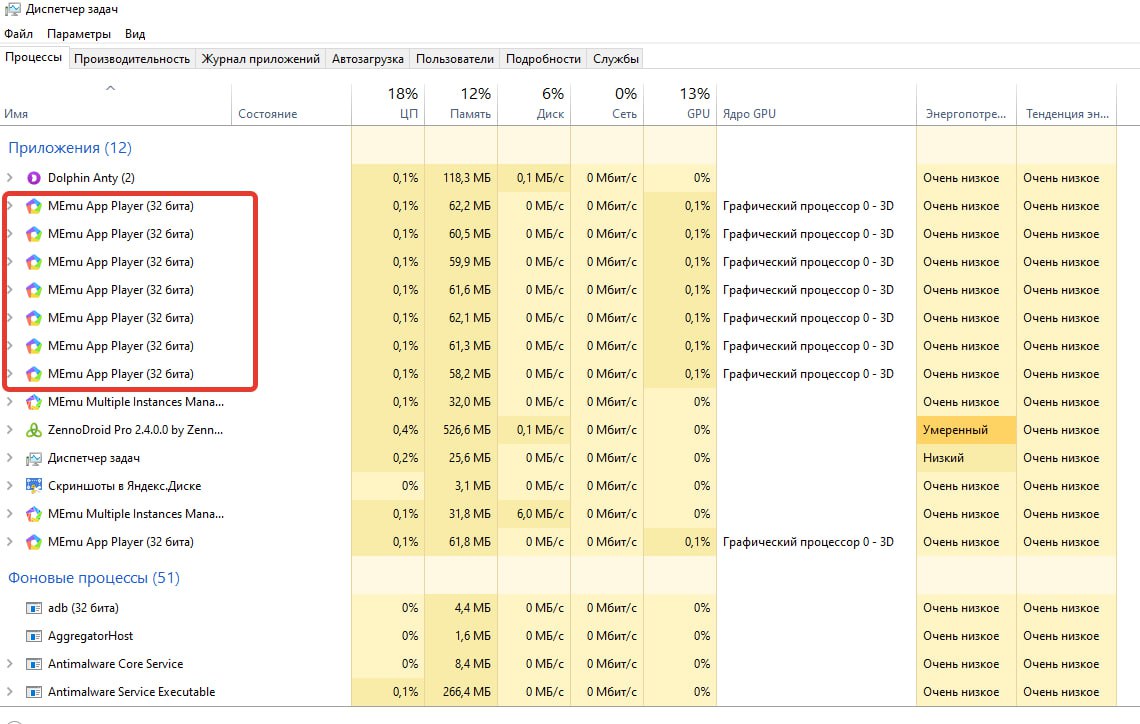The width and height of the screenshot is (1140, 724).
Task: Sort processes by ЦП column header
Action: [388, 105]
